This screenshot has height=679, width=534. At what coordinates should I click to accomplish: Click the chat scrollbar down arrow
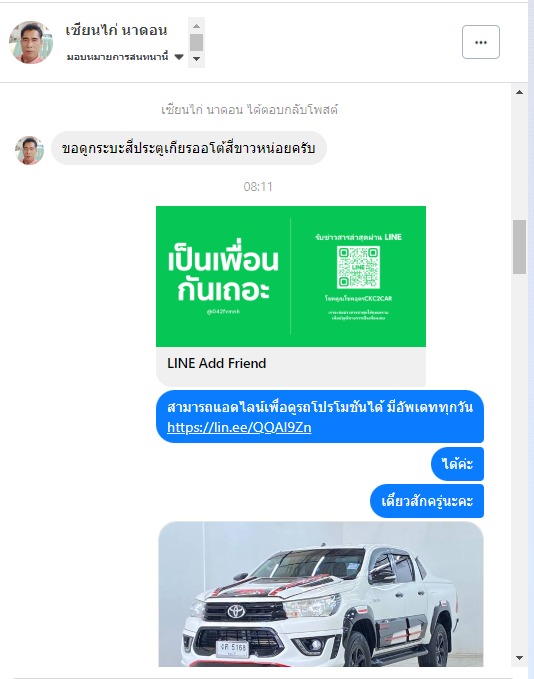tap(519, 658)
